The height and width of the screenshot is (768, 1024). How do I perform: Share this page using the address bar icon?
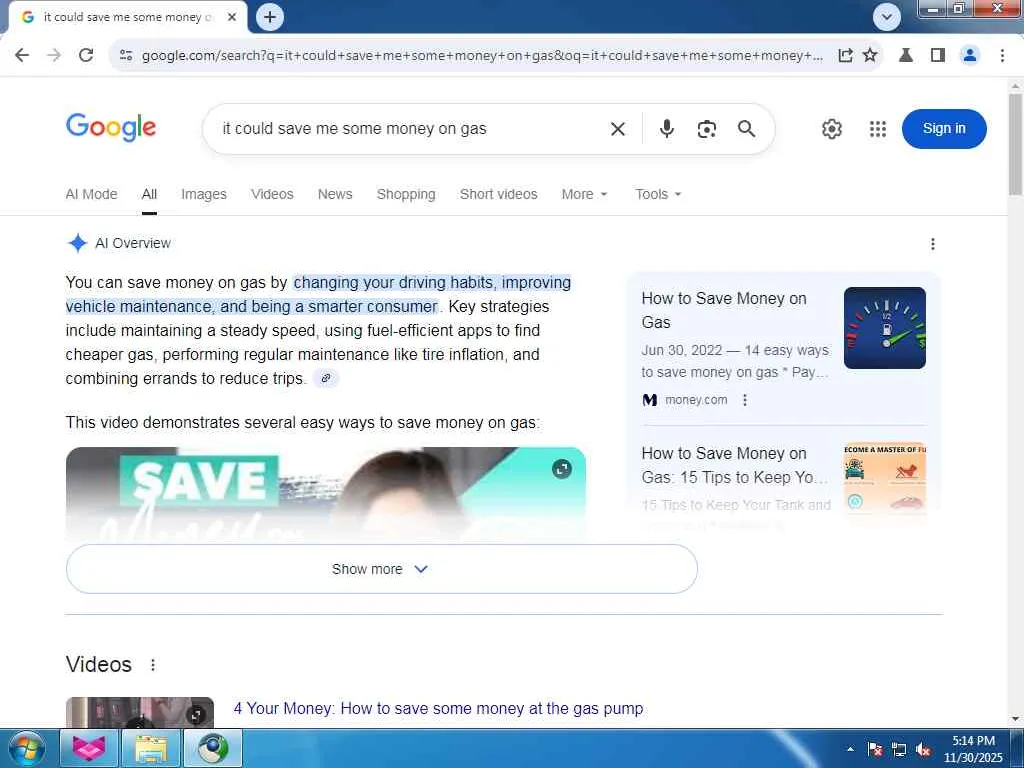(x=845, y=56)
